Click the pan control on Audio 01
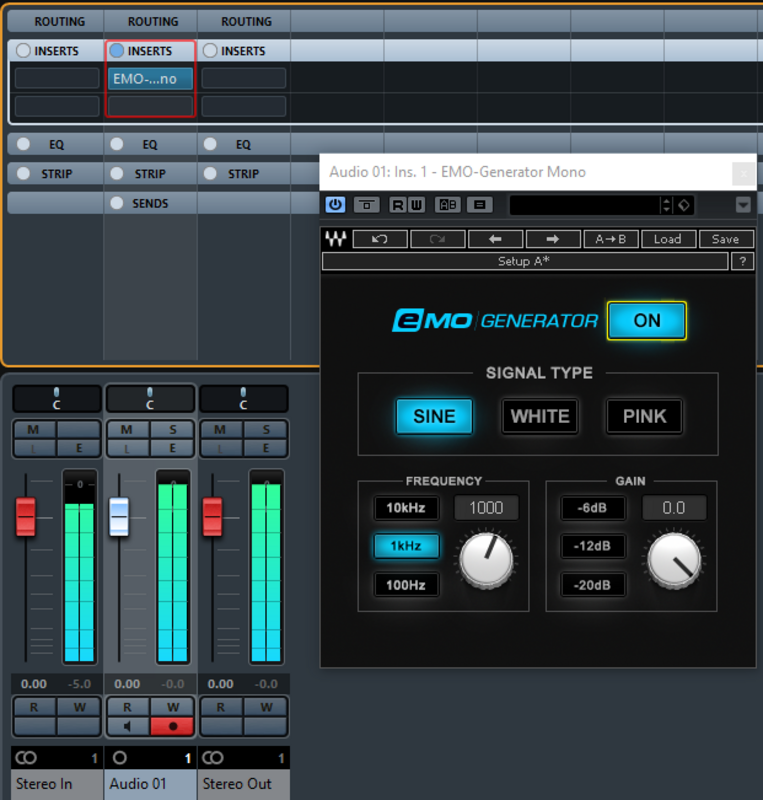The height and width of the screenshot is (800, 763). pos(150,398)
